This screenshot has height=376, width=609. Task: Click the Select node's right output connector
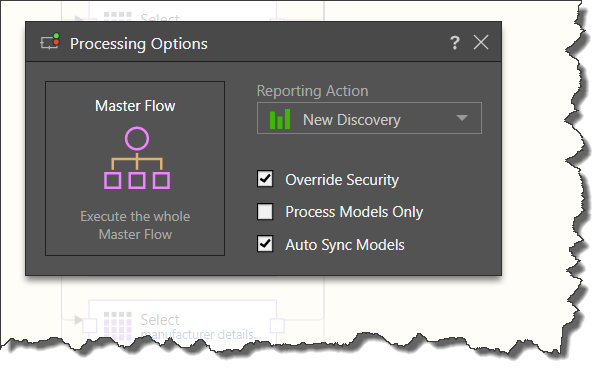[x=277, y=326]
